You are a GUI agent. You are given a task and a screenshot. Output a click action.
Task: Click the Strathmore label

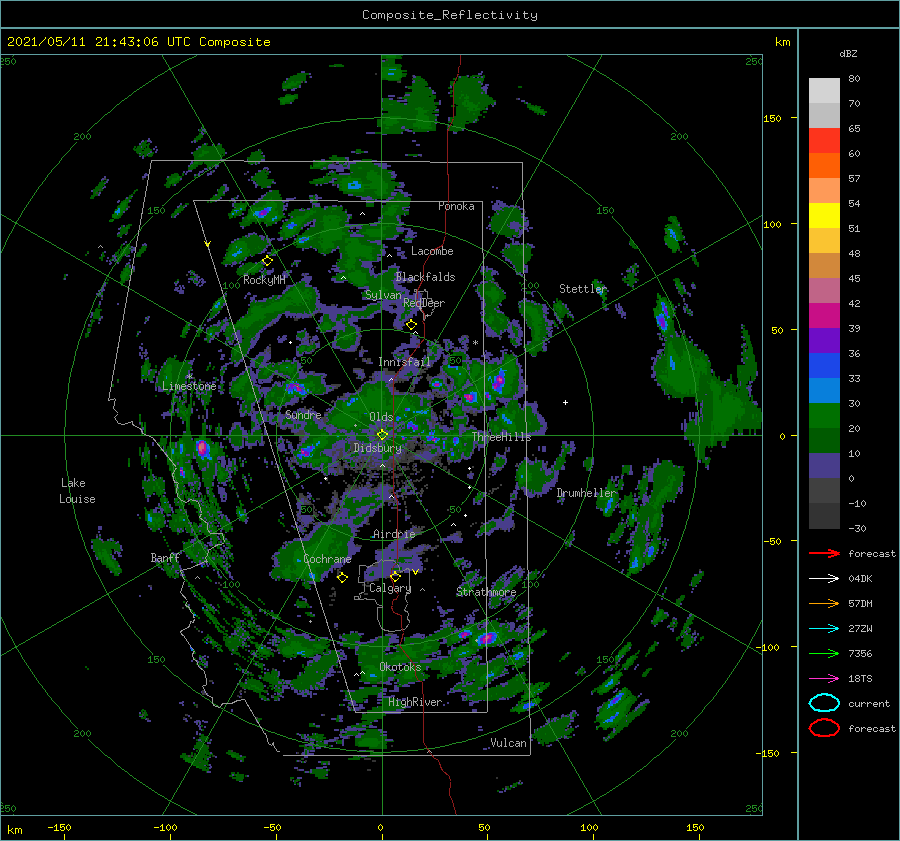486,592
